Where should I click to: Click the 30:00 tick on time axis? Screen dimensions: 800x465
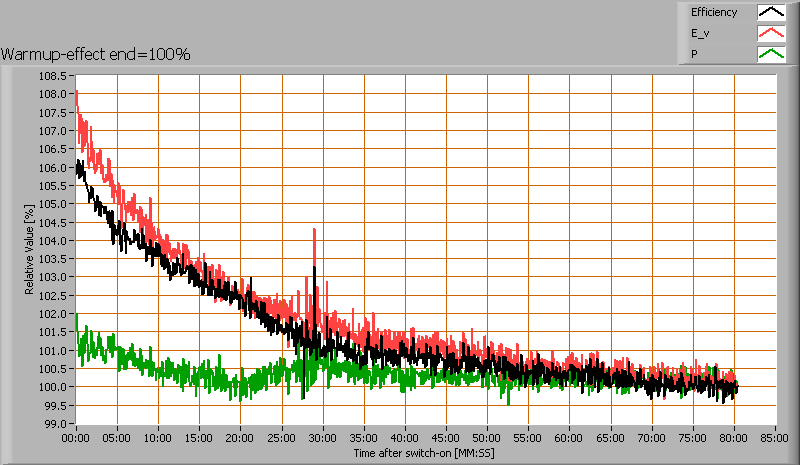tap(323, 437)
